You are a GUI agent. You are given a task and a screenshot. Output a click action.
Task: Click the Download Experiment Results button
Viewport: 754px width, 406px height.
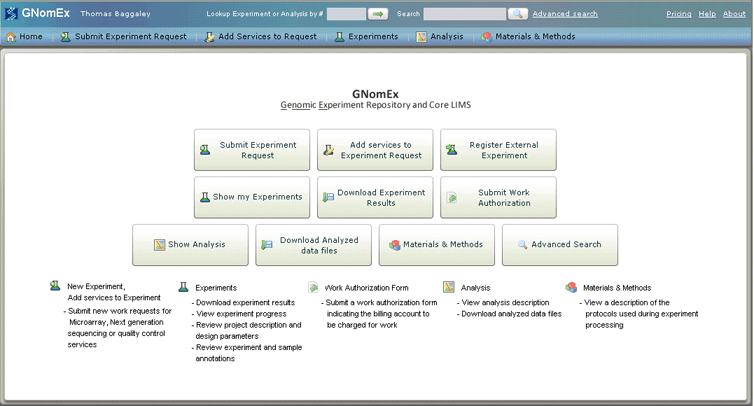375,197
